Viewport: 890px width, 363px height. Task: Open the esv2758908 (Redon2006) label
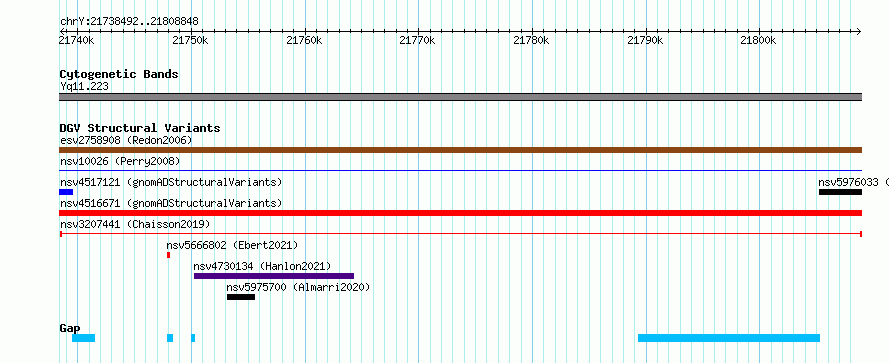click(127, 140)
